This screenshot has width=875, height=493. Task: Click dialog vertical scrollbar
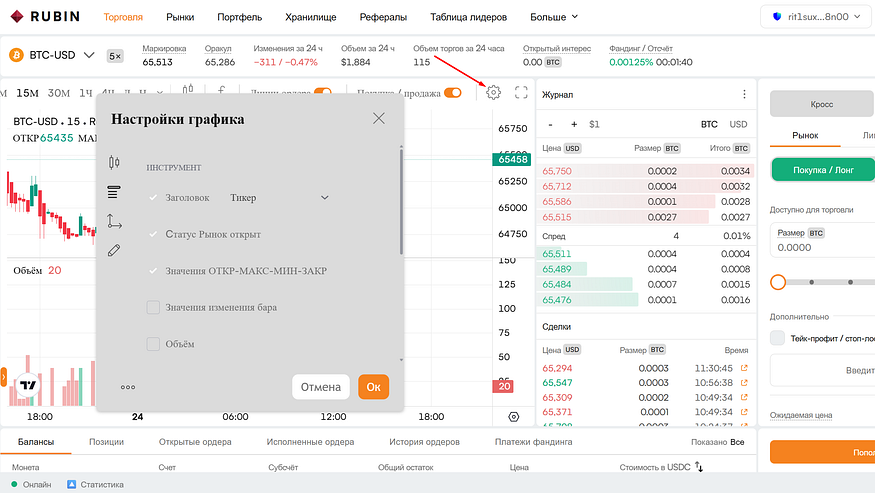click(401, 201)
